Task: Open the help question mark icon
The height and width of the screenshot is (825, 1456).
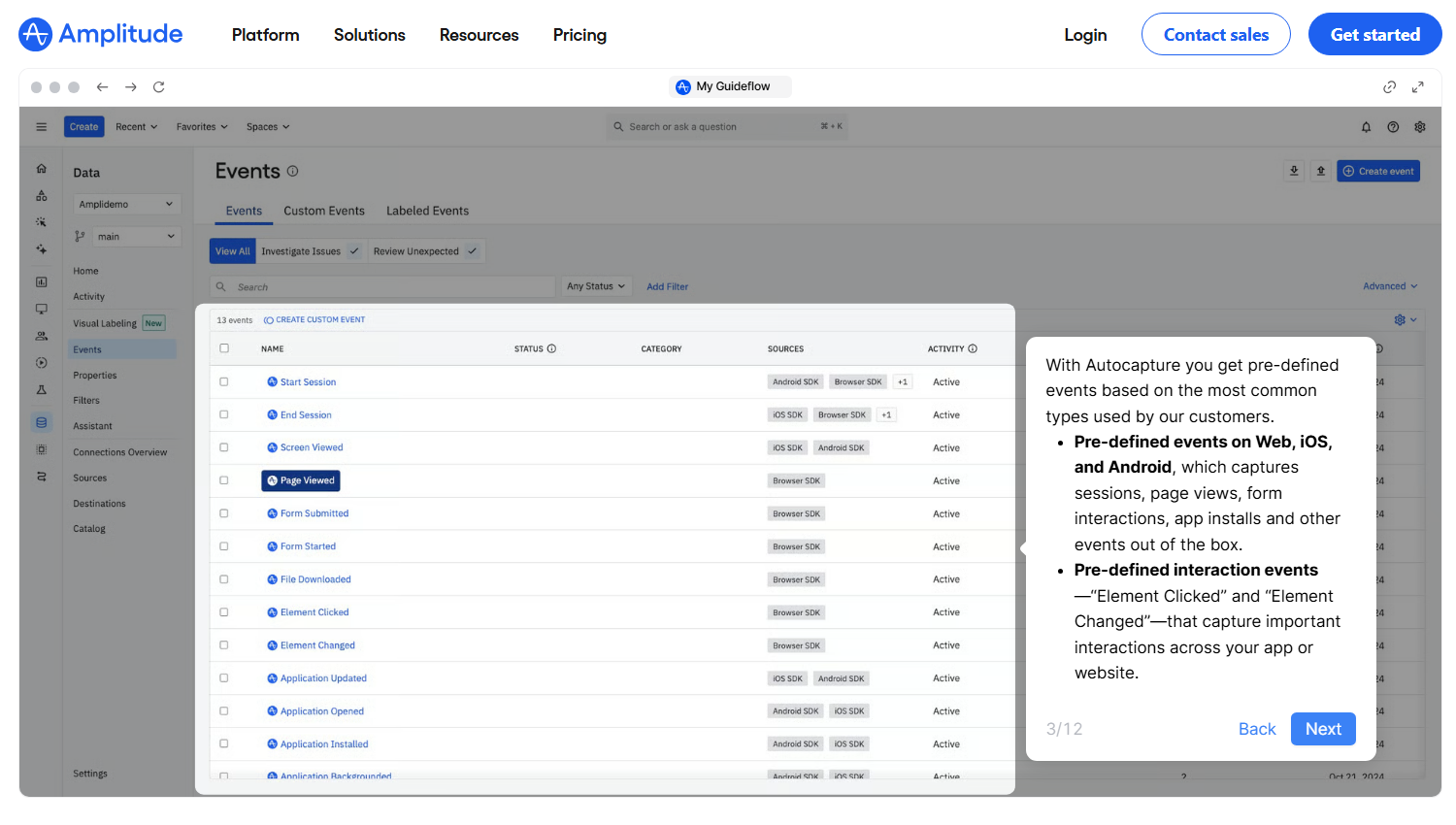Action: click(1394, 127)
